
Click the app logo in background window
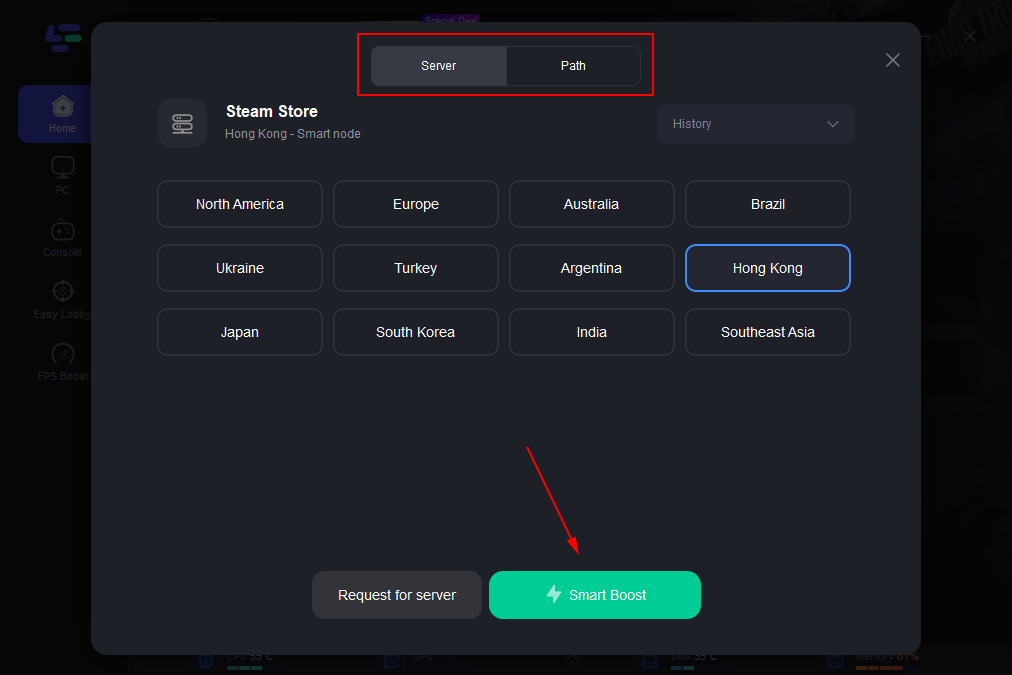pyautogui.click(x=63, y=37)
